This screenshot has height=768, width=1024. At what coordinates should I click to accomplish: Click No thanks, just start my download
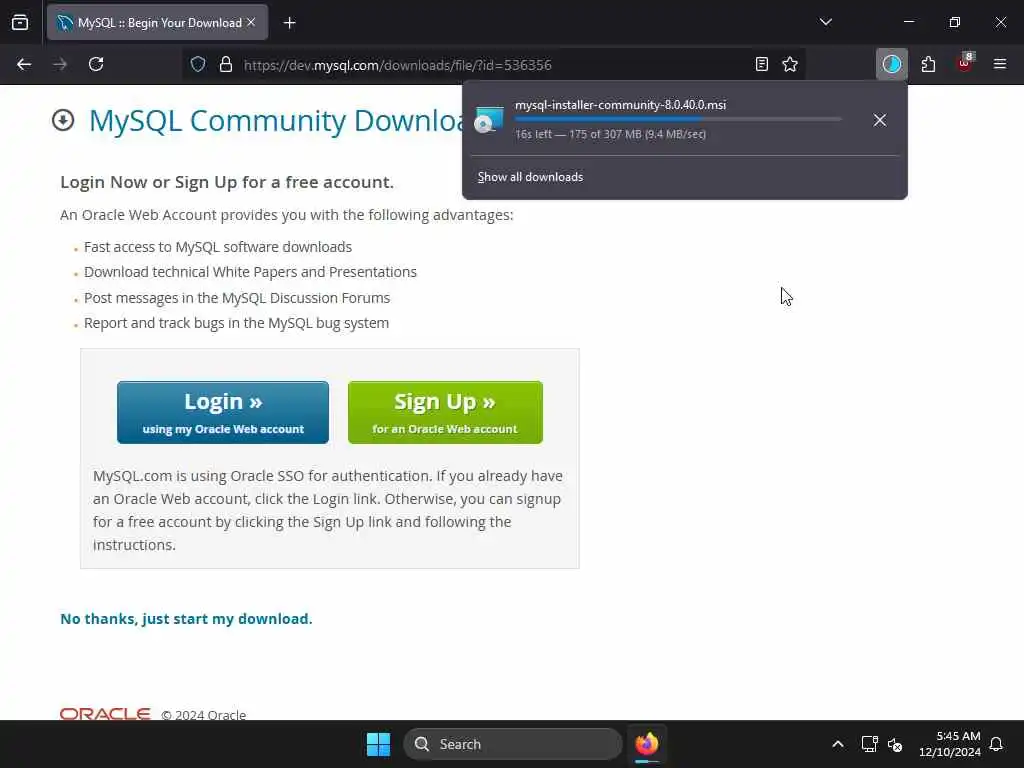click(x=186, y=619)
